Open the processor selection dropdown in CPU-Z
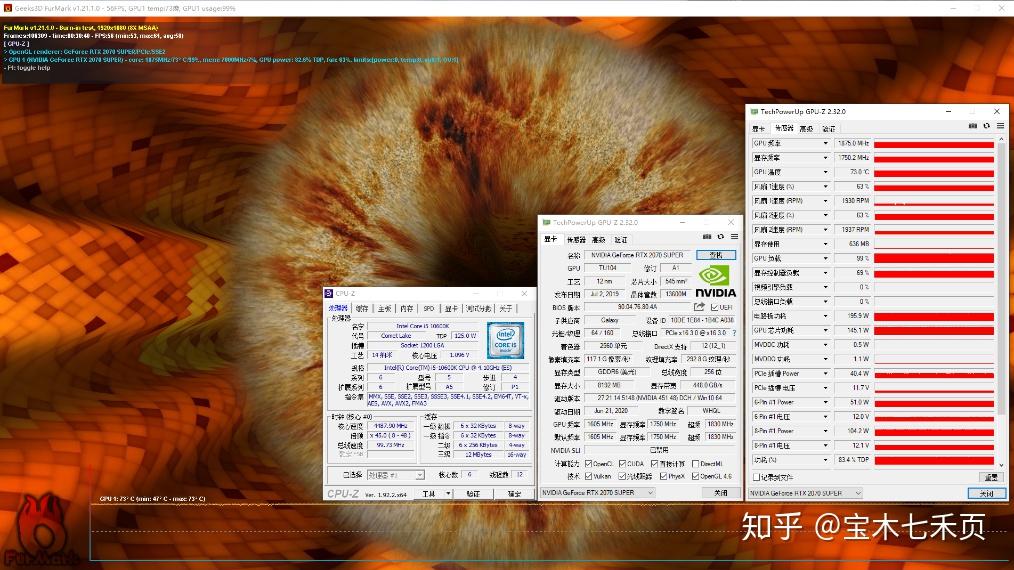 (396, 475)
